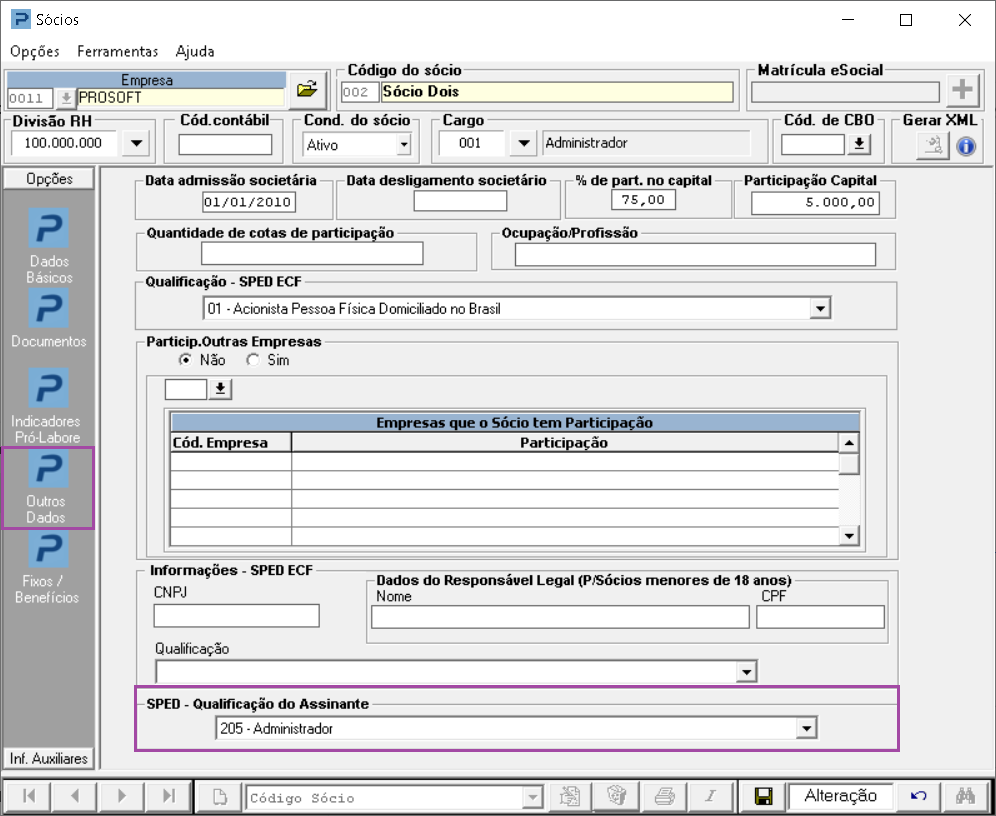Click the Cód. de CBO lookup arrow button

click(859, 144)
